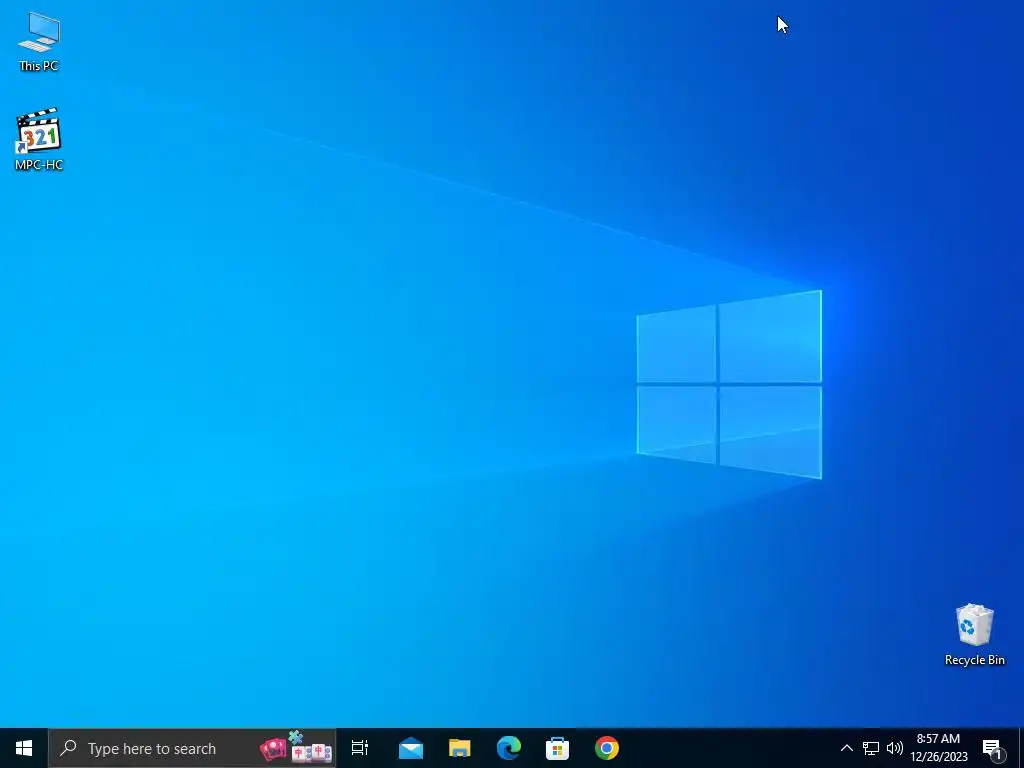1024x768 pixels.
Task: Open the network status tray icon
Action: point(871,748)
